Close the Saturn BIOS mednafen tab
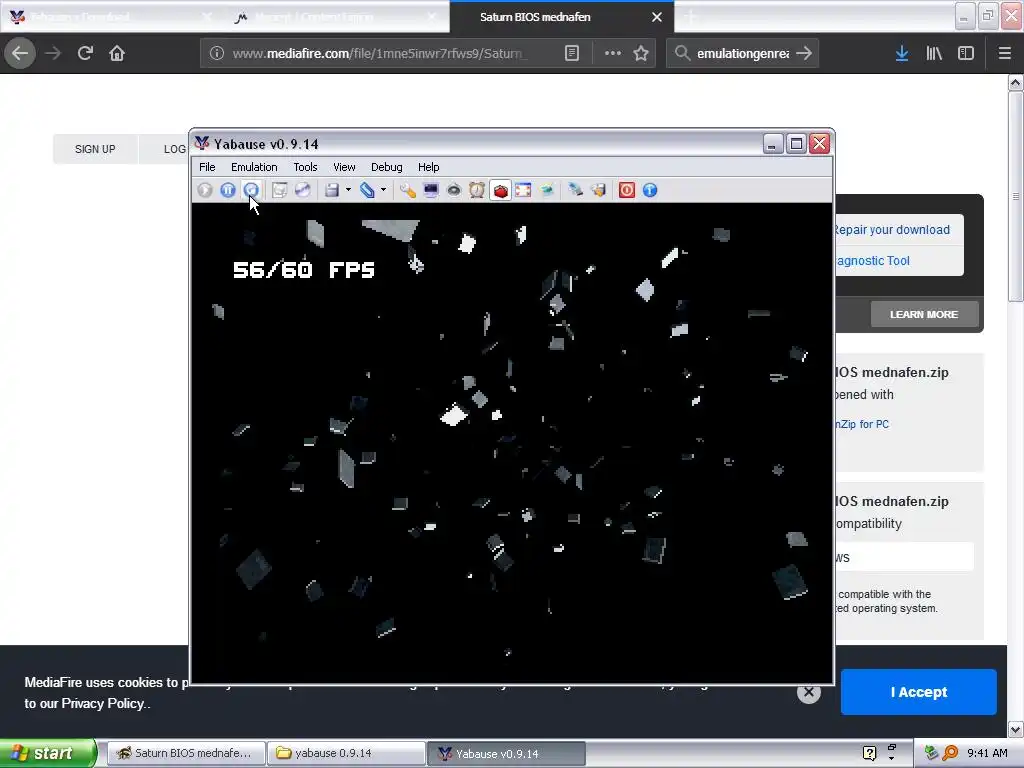The width and height of the screenshot is (1024, 768). tap(657, 17)
